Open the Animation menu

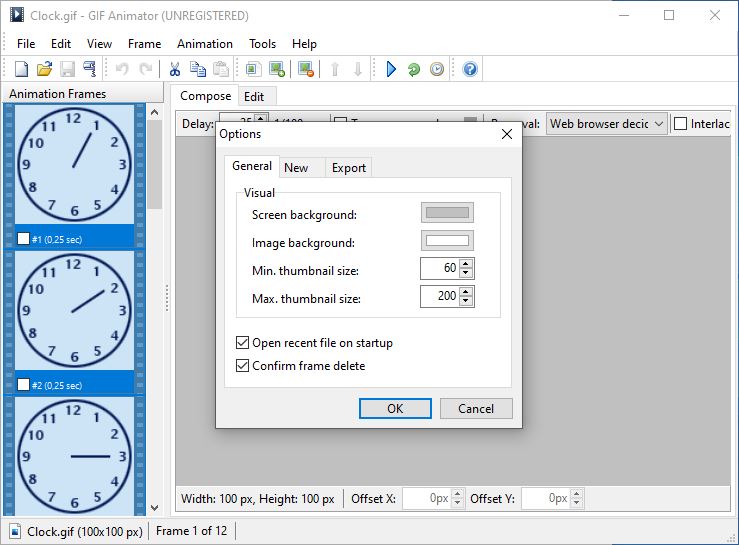(x=205, y=44)
